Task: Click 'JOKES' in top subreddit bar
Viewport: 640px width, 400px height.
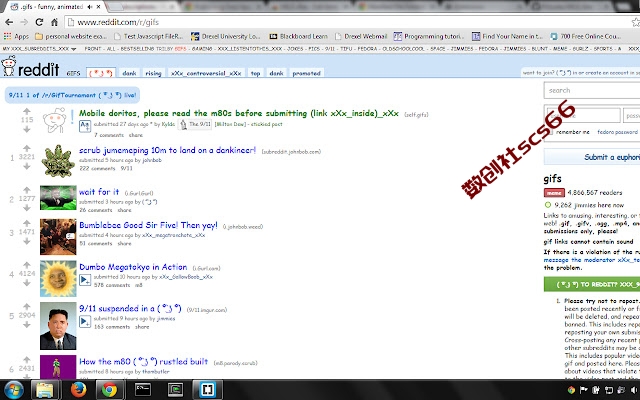Action: pyautogui.click(x=296, y=49)
